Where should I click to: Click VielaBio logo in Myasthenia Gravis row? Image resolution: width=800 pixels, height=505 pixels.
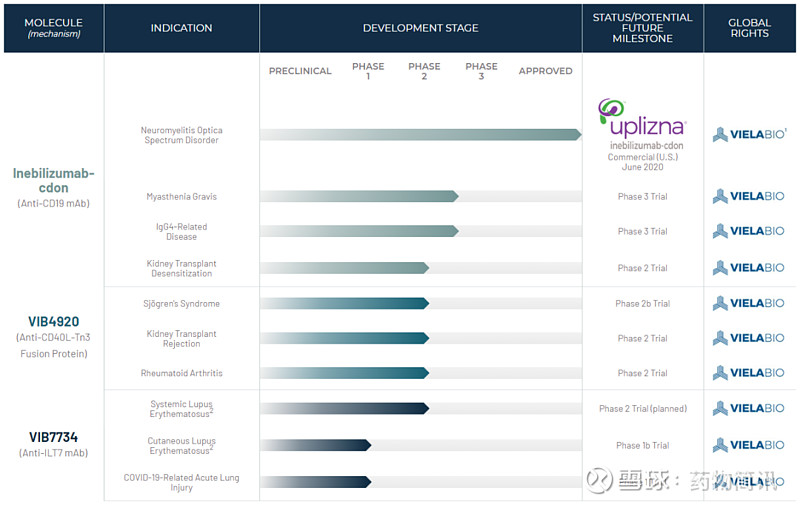point(748,196)
